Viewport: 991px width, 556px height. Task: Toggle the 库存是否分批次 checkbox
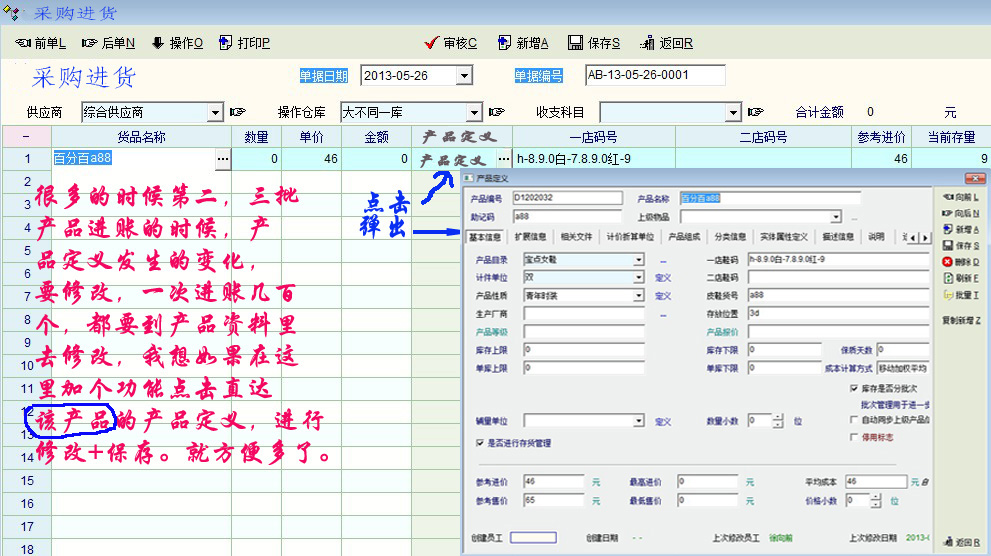coord(853,388)
